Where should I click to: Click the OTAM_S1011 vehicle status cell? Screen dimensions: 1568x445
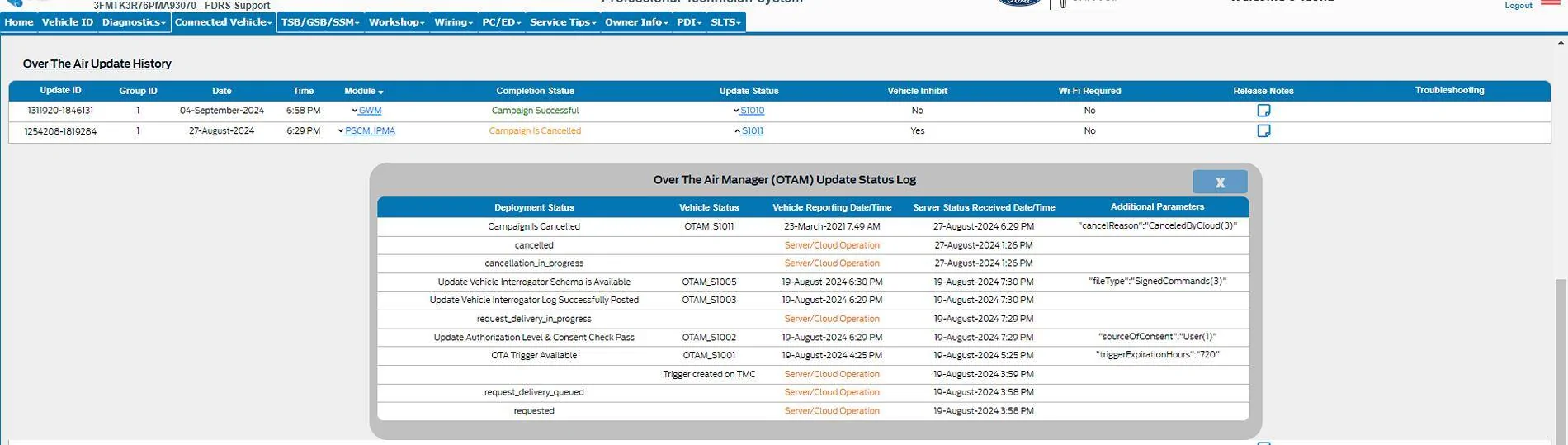pyautogui.click(x=709, y=226)
